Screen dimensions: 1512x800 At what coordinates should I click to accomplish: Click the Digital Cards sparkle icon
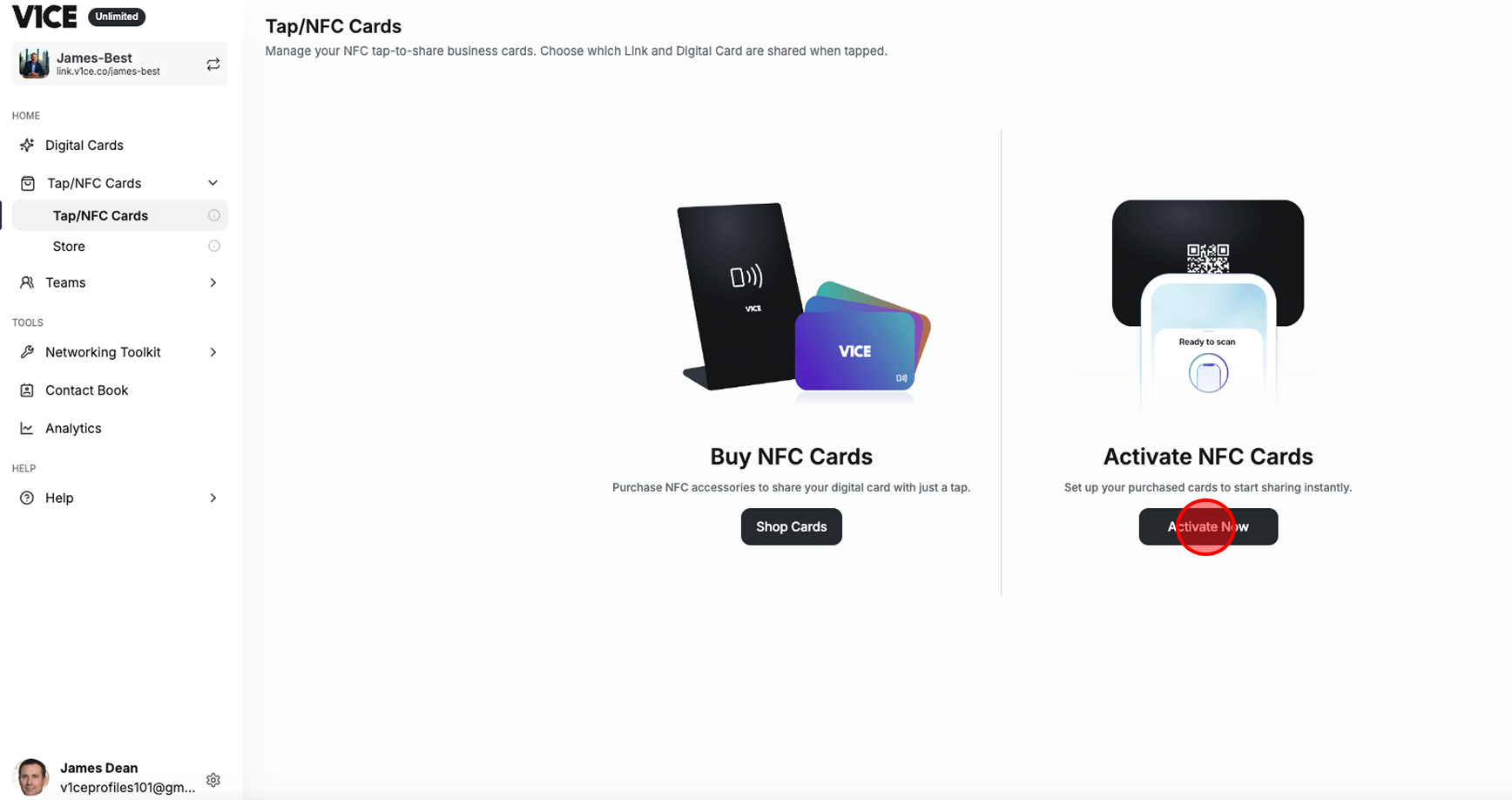point(27,145)
